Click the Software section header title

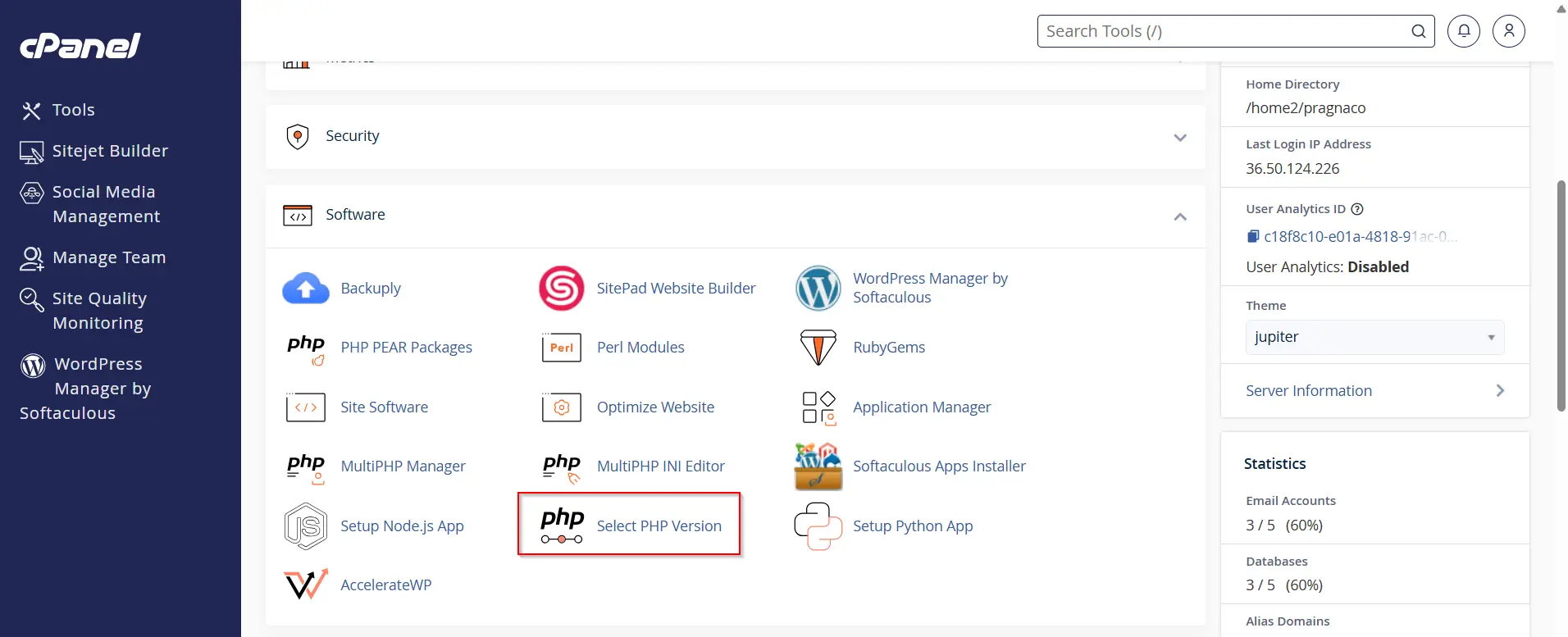pyautogui.click(x=355, y=215)
